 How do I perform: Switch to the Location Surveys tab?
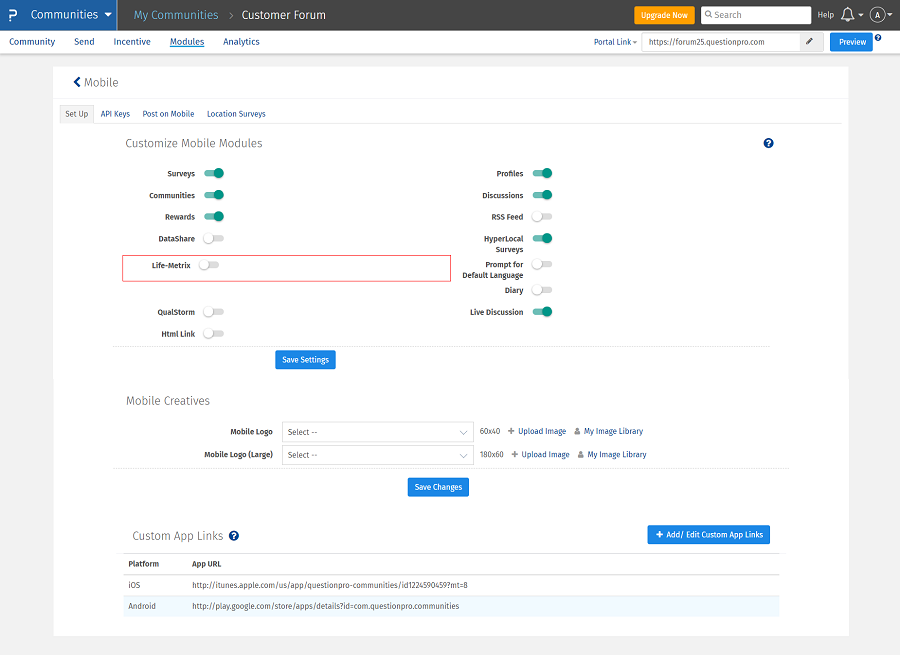[x=236, y=114]
